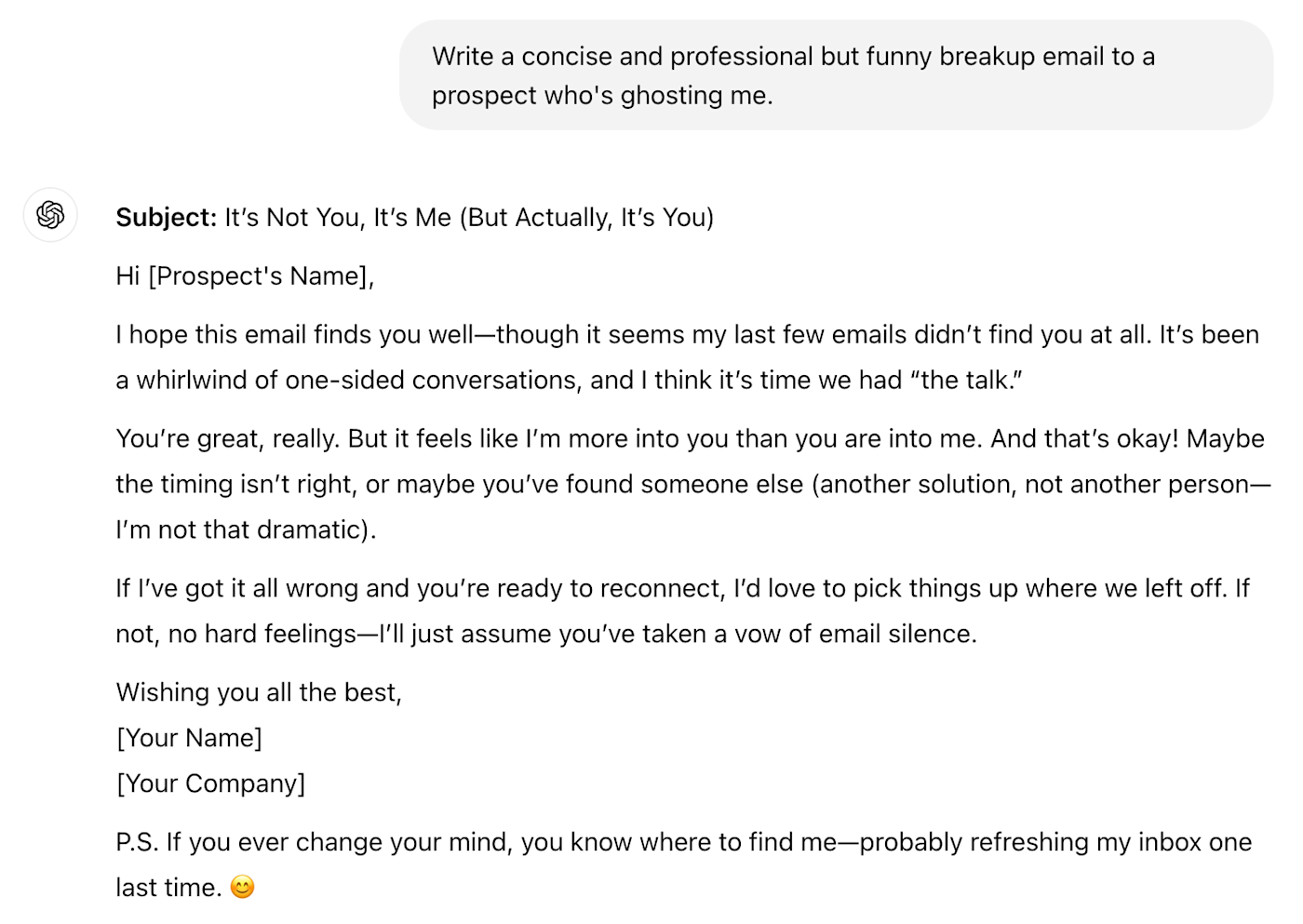1303x924 pixels.
Task: Click the paragraph starting 'I hope this email finds'
Action: coord(687,357)
